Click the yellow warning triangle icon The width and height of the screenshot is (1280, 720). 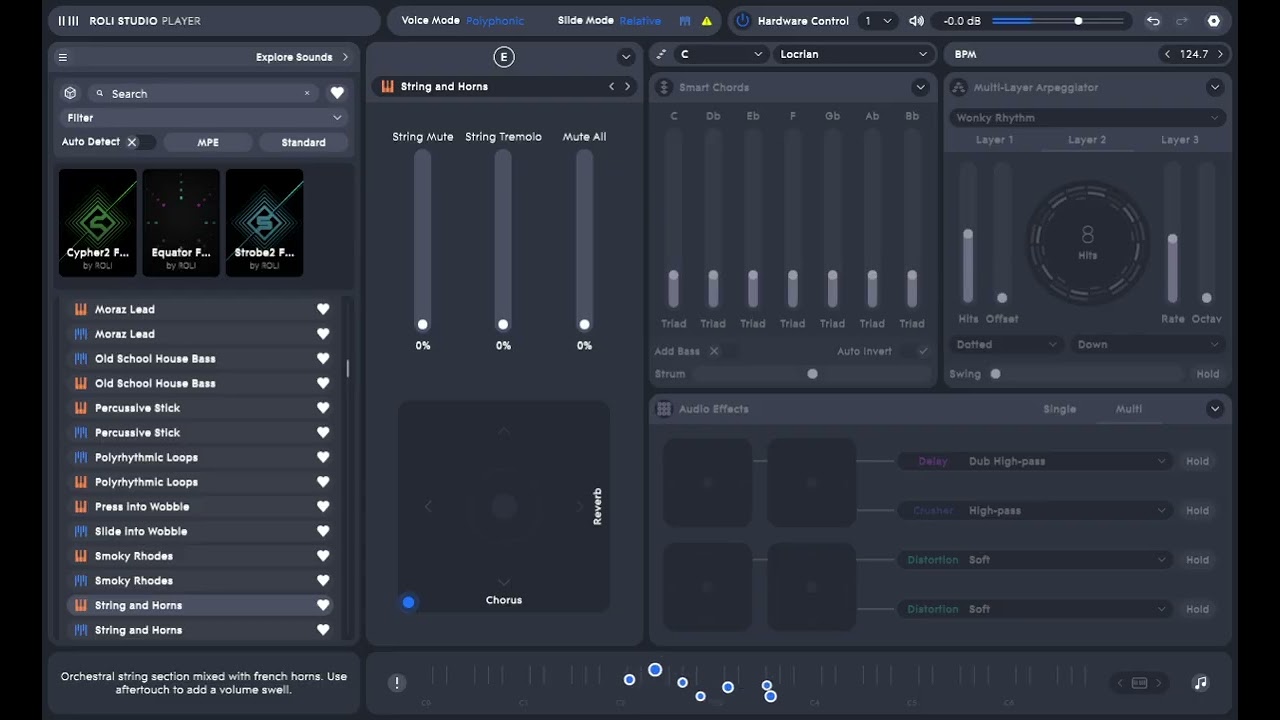[707, 21]
